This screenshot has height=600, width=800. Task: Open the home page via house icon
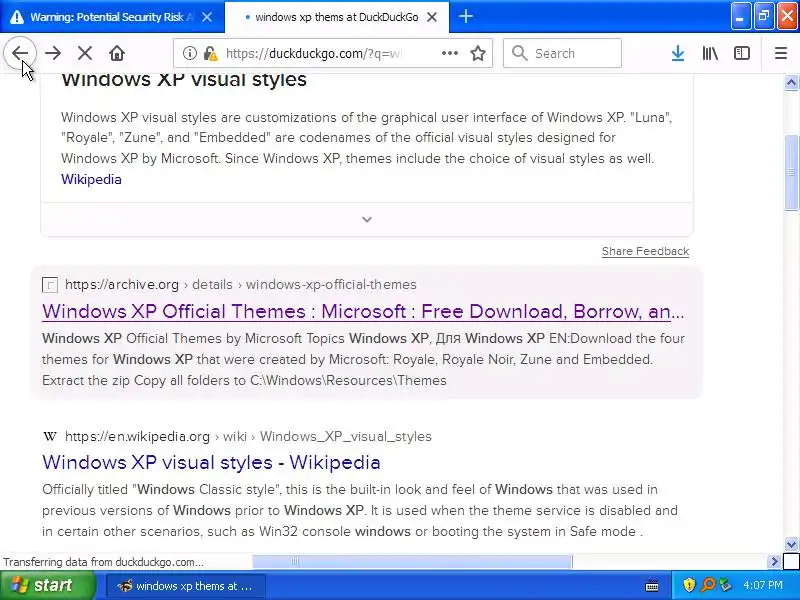click(117, 53)
